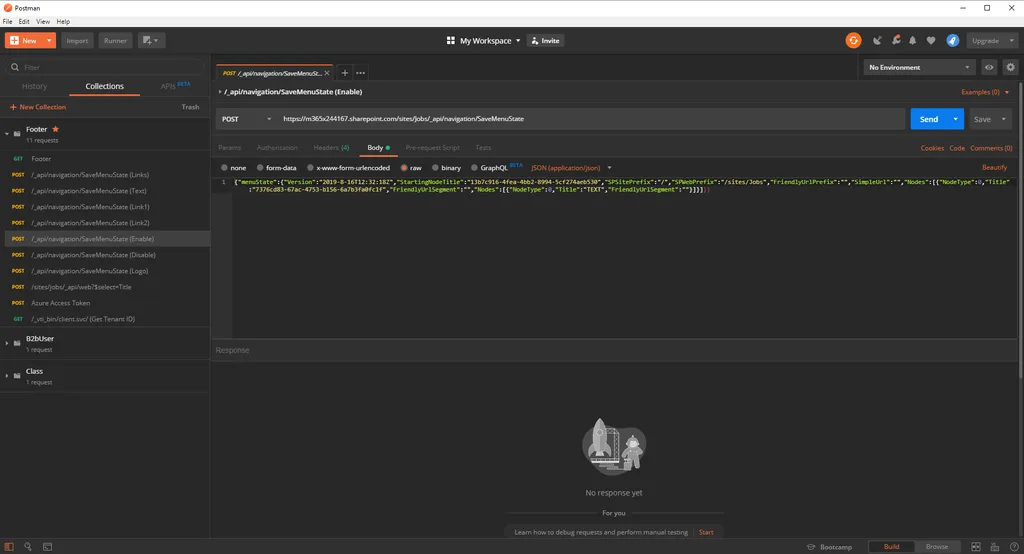1024x554 pixels.
Task: Open the new window icon button
Action: tap(151, 41)
